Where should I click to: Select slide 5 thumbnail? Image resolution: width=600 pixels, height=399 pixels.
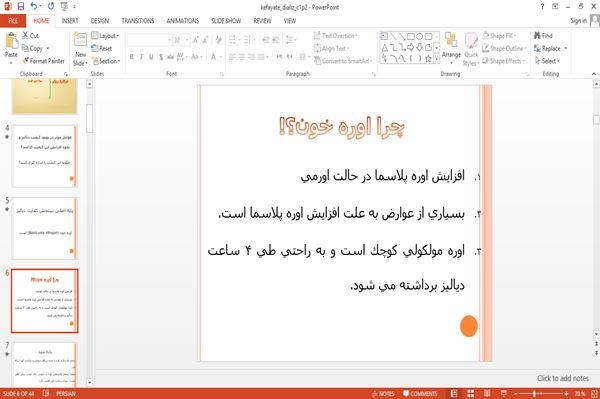[x=44, y=228]
